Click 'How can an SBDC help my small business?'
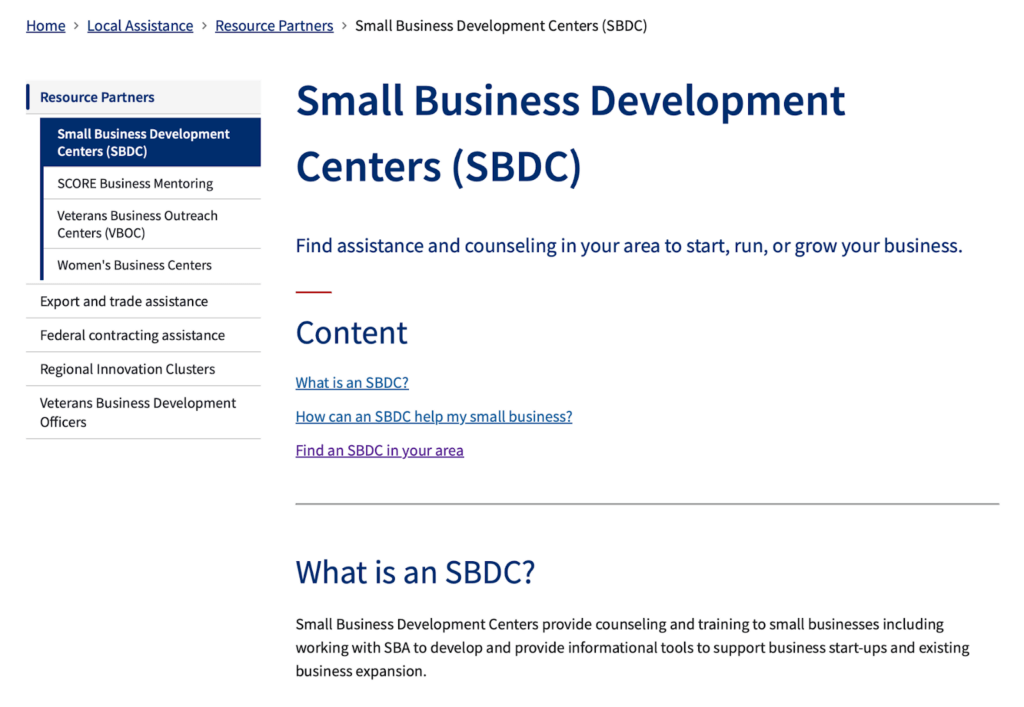 tap(434, 417)
